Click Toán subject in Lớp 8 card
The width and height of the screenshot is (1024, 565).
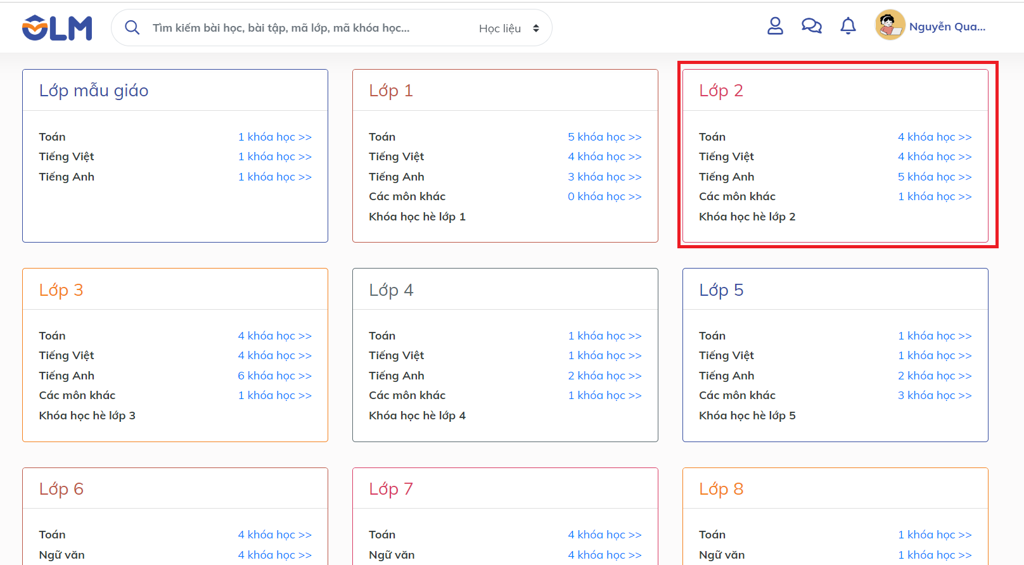[712, 534]
